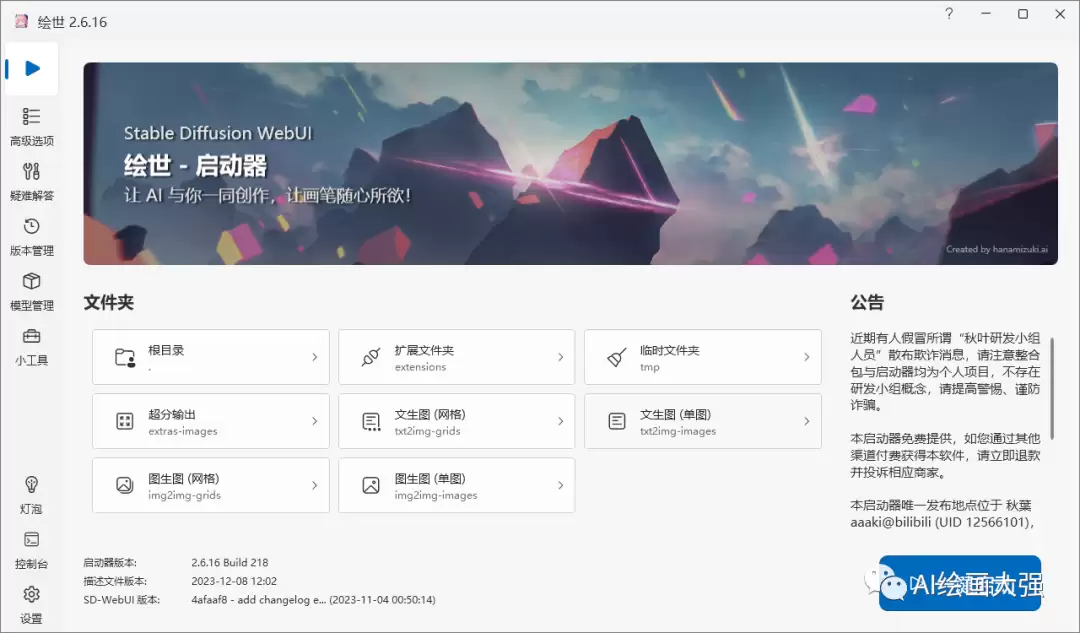
Task: Expand chevron on 超分输出 card
Action: [x=314, y=421]
